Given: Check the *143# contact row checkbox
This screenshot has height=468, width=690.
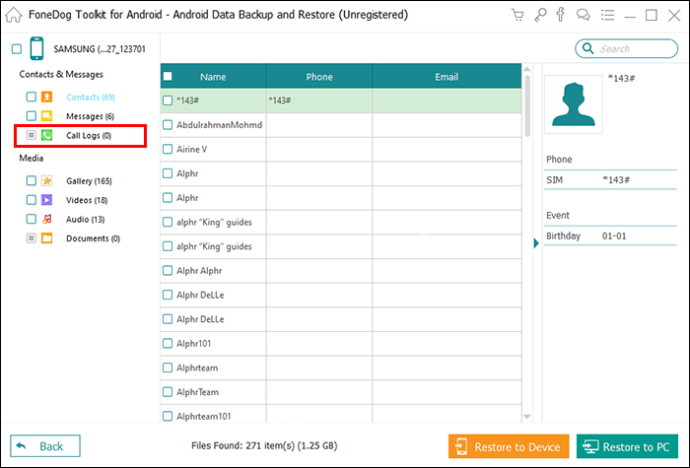Looking at the screenshot, I should [x=168, y=101].
